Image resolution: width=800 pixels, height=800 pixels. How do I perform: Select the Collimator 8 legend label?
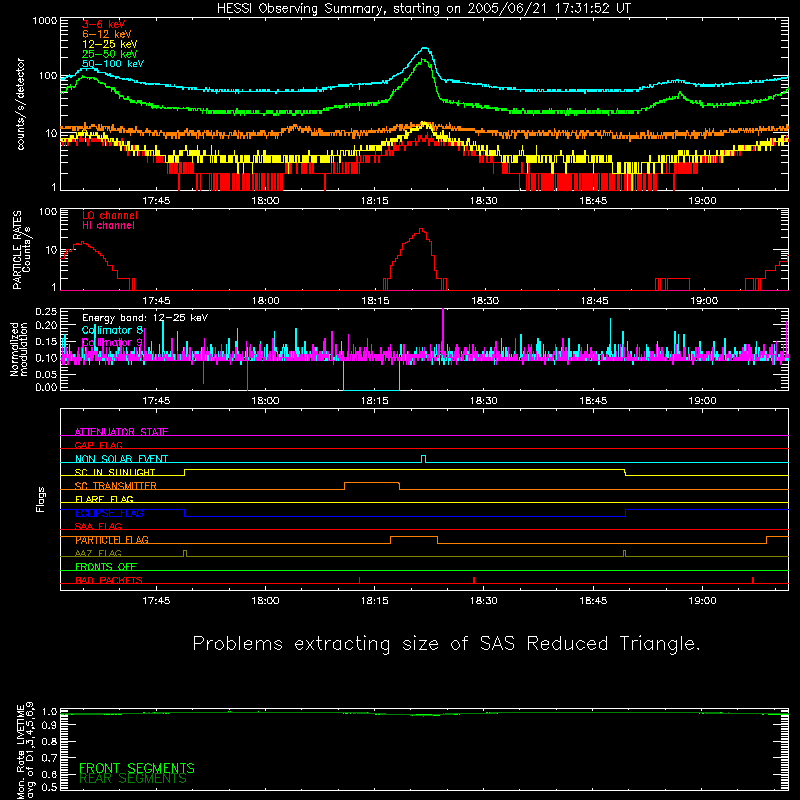[x=113, y=330]
